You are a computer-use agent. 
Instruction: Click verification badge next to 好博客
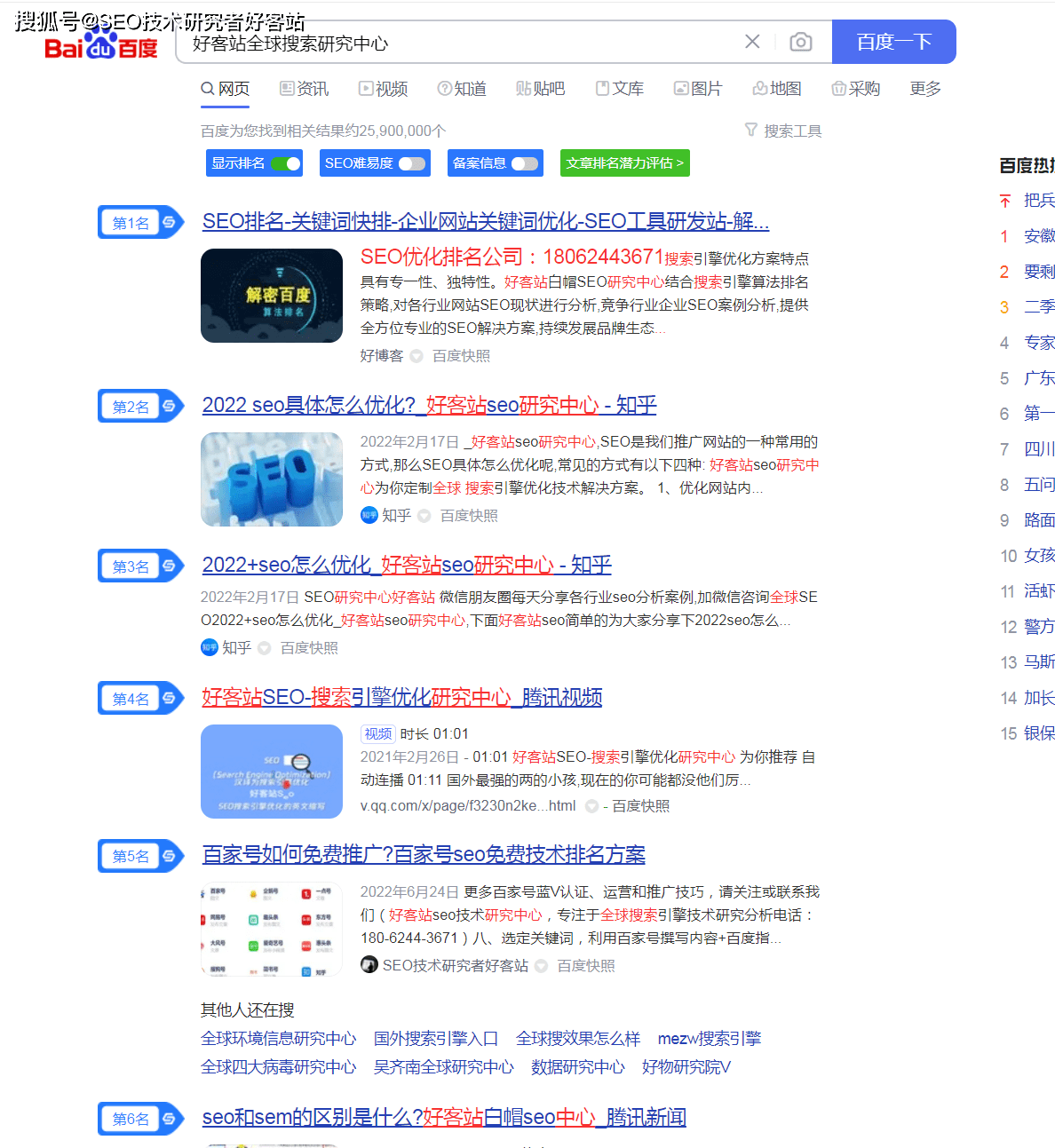coord(416,356)
